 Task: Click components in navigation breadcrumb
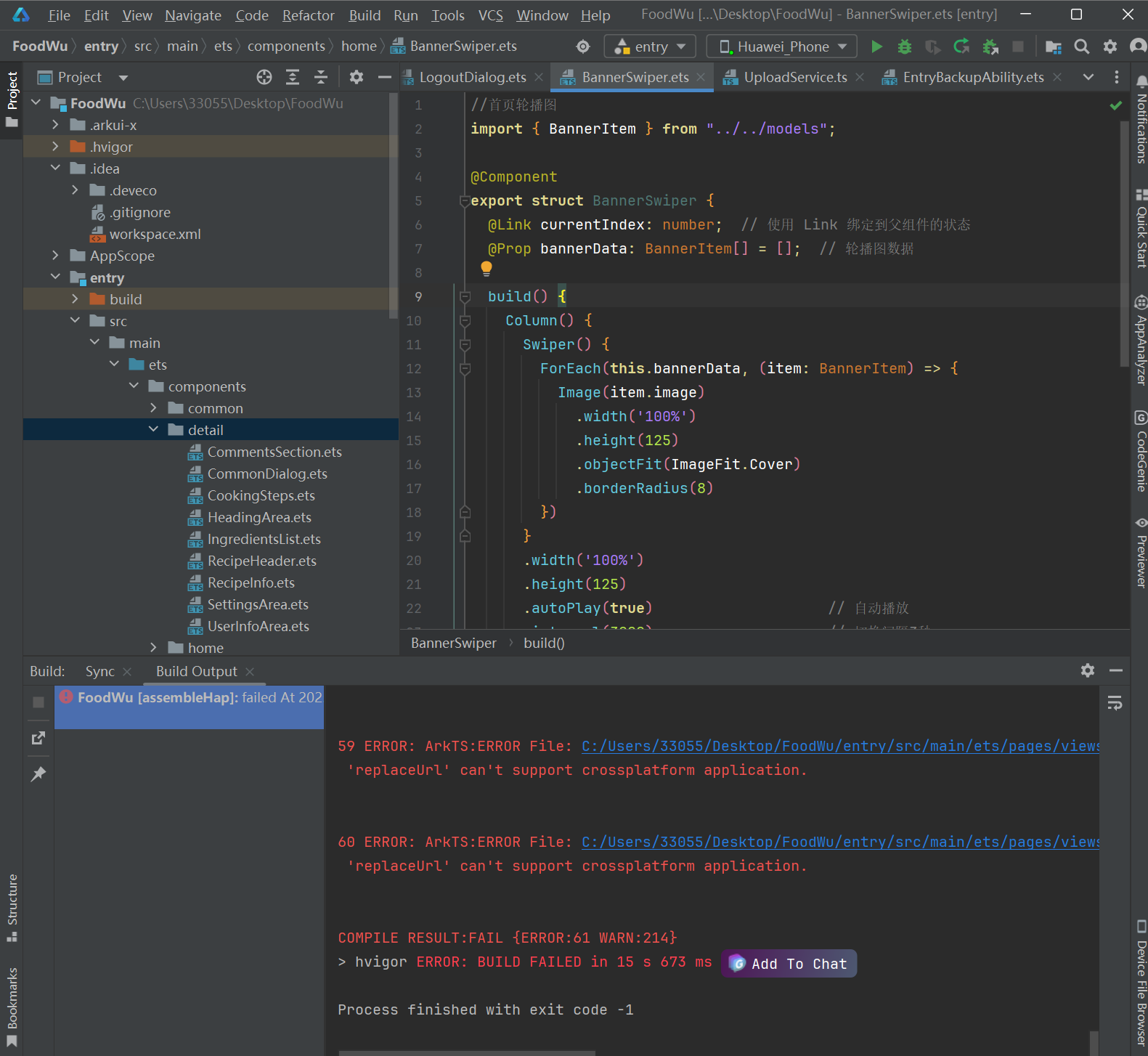[x=286, y=46]
